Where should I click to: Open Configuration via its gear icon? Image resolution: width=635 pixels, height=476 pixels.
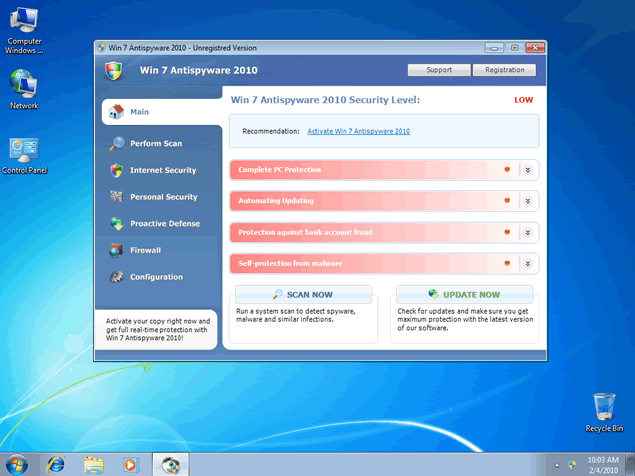[x=117, y=277]
